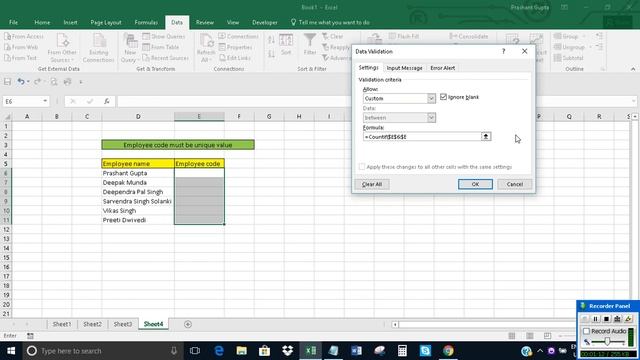The height and width of the screenshot is (360, 640).
Task: Click Show Queries in the ribbon
Action: [164, 36]
